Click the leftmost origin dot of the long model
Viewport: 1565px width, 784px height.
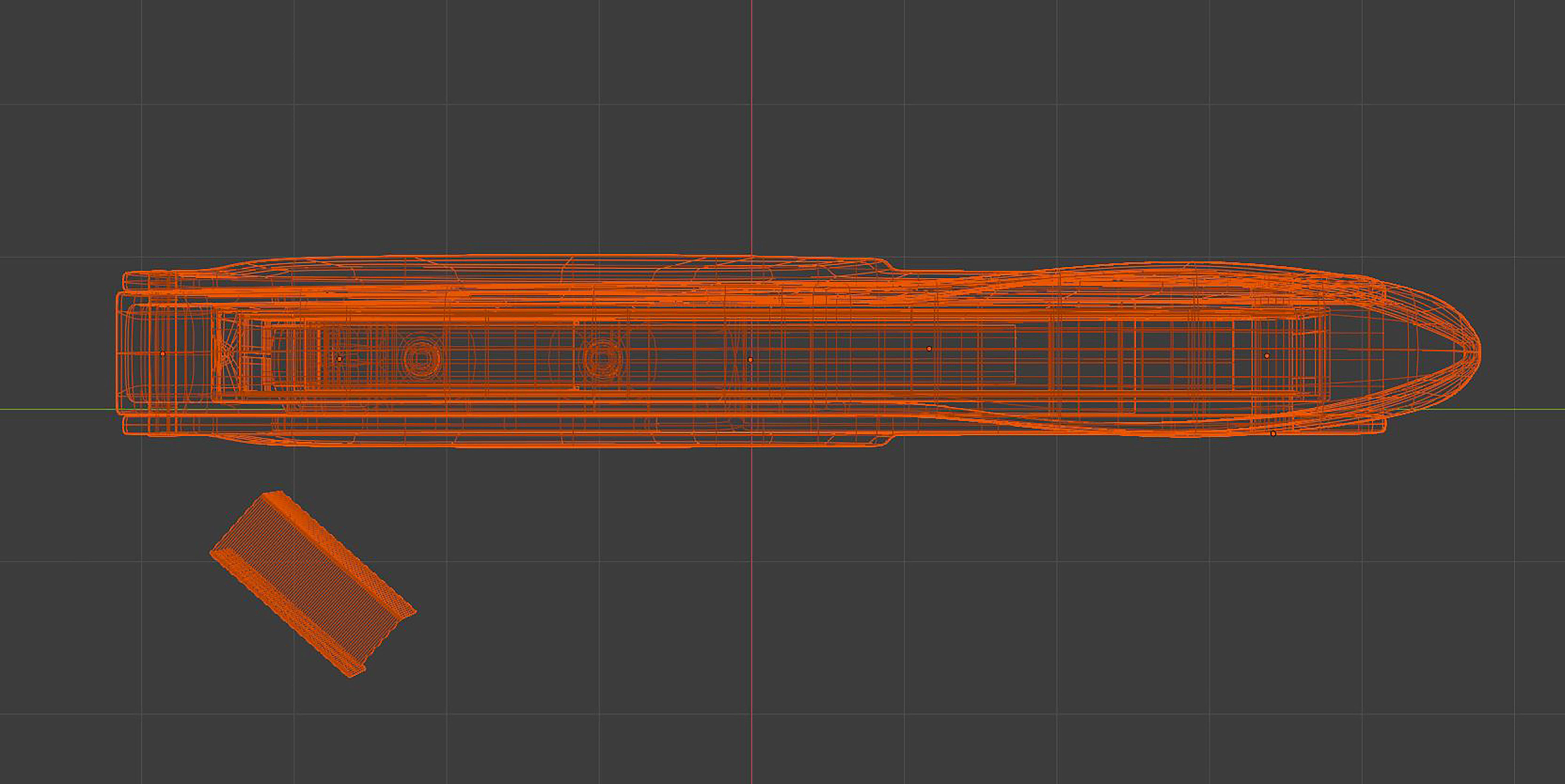[162, 353]
